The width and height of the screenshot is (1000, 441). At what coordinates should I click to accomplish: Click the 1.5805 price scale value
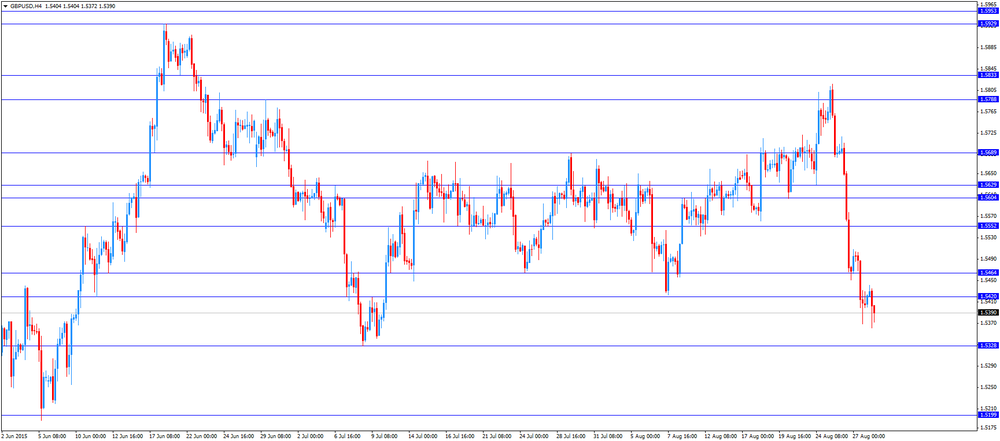(989, 90)
